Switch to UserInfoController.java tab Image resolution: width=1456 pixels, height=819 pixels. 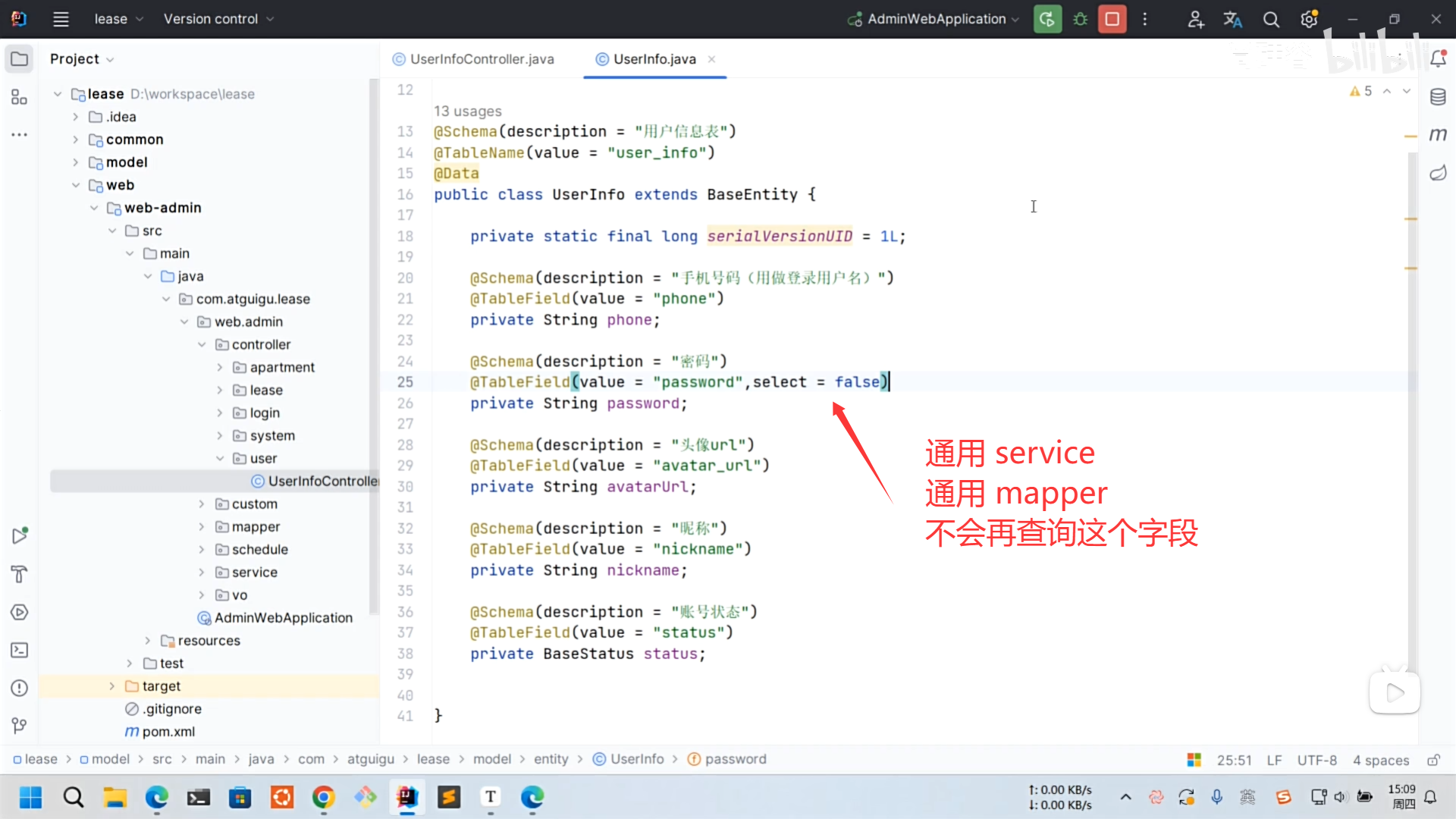481,59
